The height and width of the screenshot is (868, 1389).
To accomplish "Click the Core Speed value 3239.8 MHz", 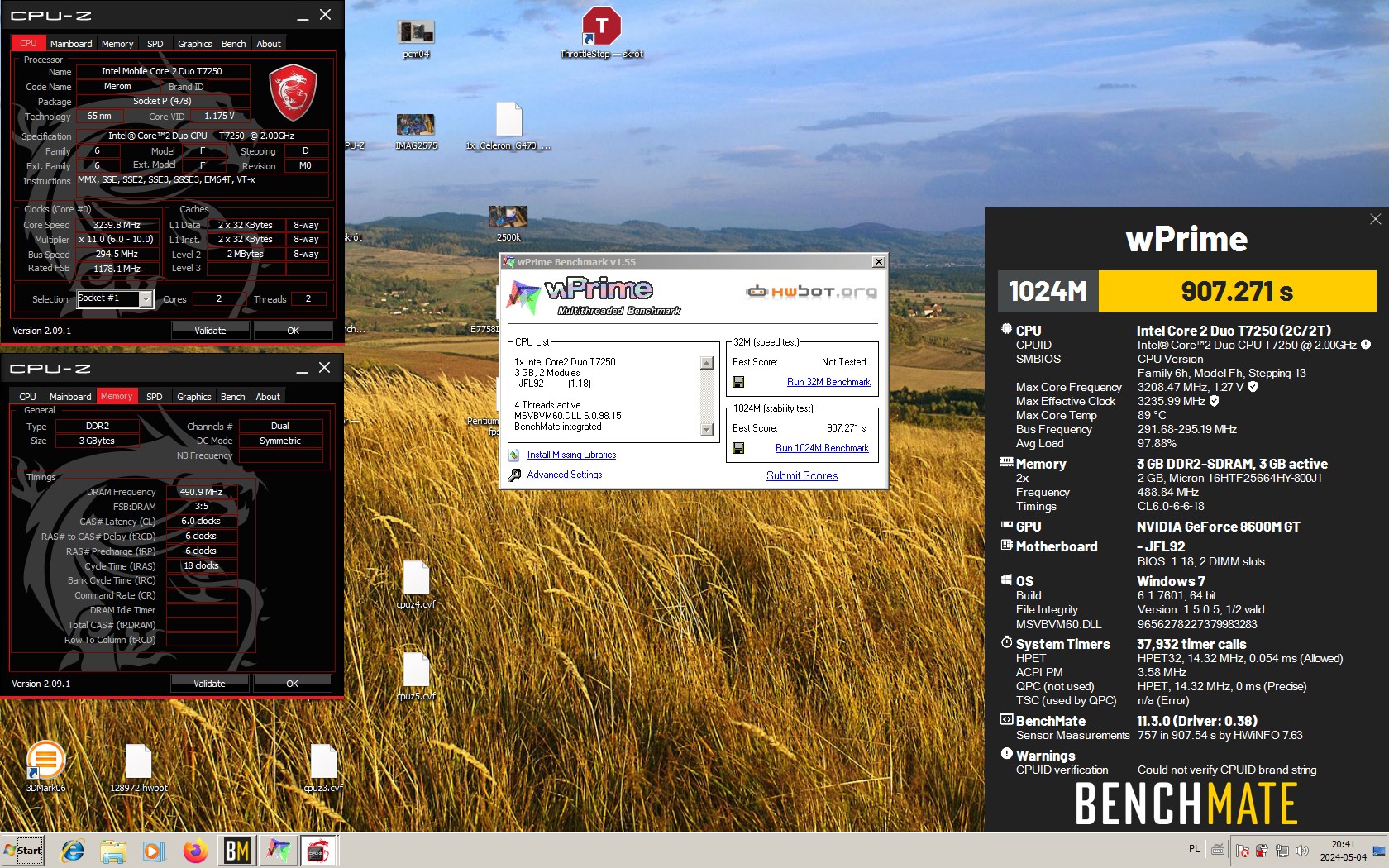I will (117, 225).
